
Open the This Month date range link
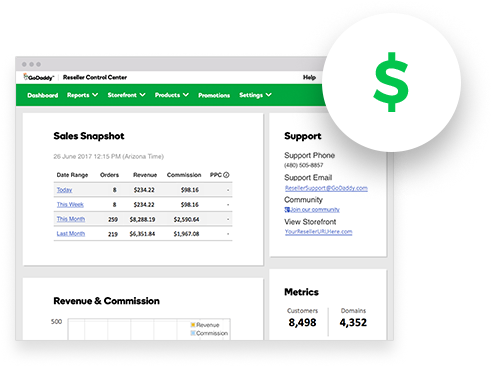pos(71,219)
